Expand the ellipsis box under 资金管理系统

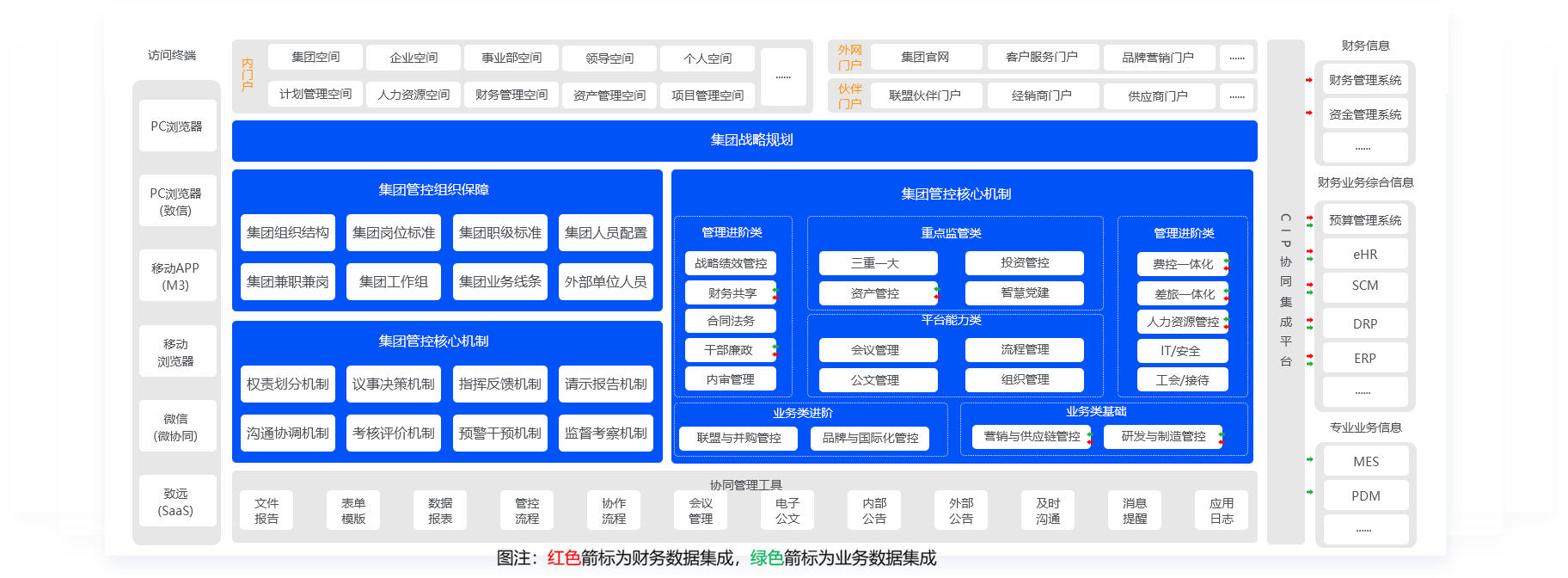coord(1364,148)
